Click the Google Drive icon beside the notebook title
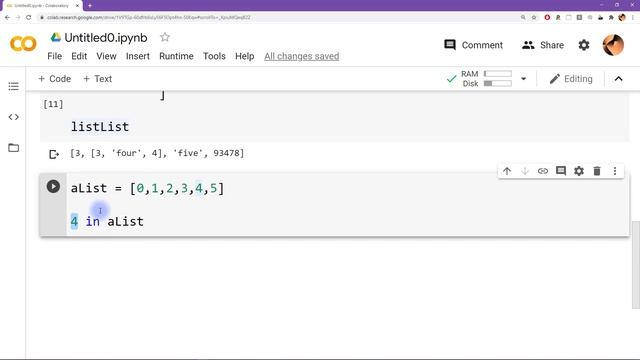Viewport: 640px width, 360px height. 56,38
